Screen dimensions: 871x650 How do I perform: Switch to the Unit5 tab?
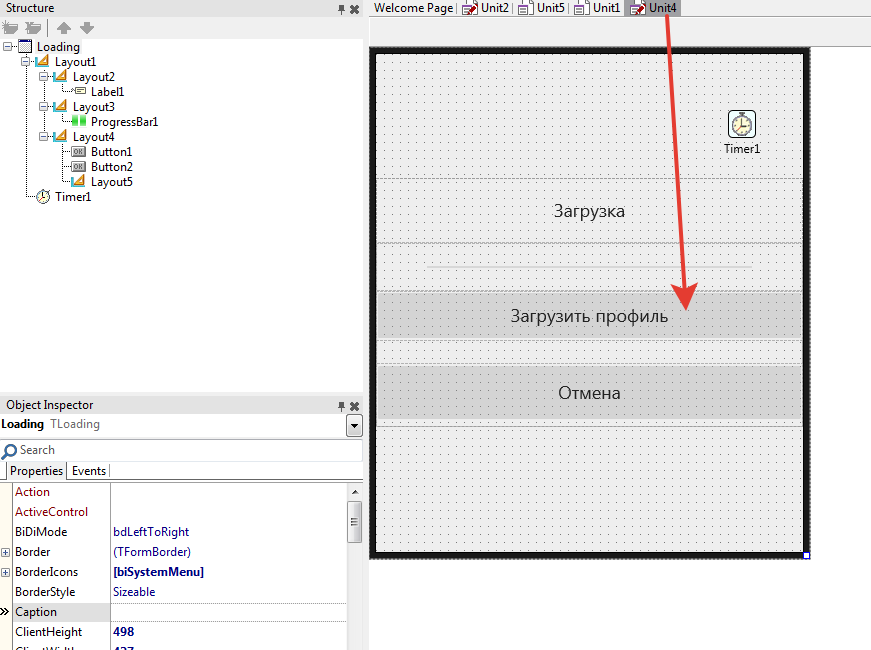click(x=542, y=8)
